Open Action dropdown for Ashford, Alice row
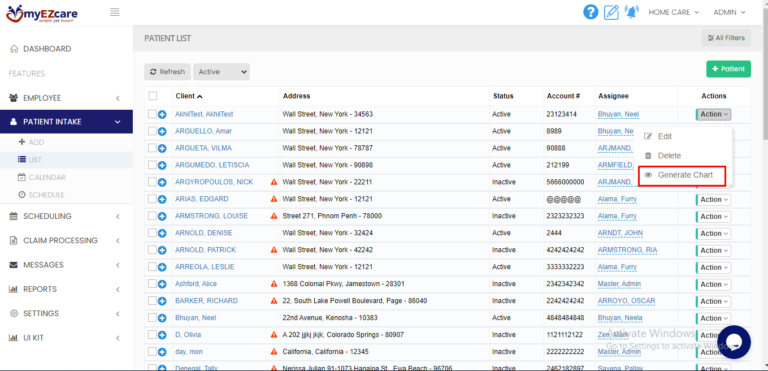This screenshot has width=768, height=371. pyautogui.click(x=714, y=284)
